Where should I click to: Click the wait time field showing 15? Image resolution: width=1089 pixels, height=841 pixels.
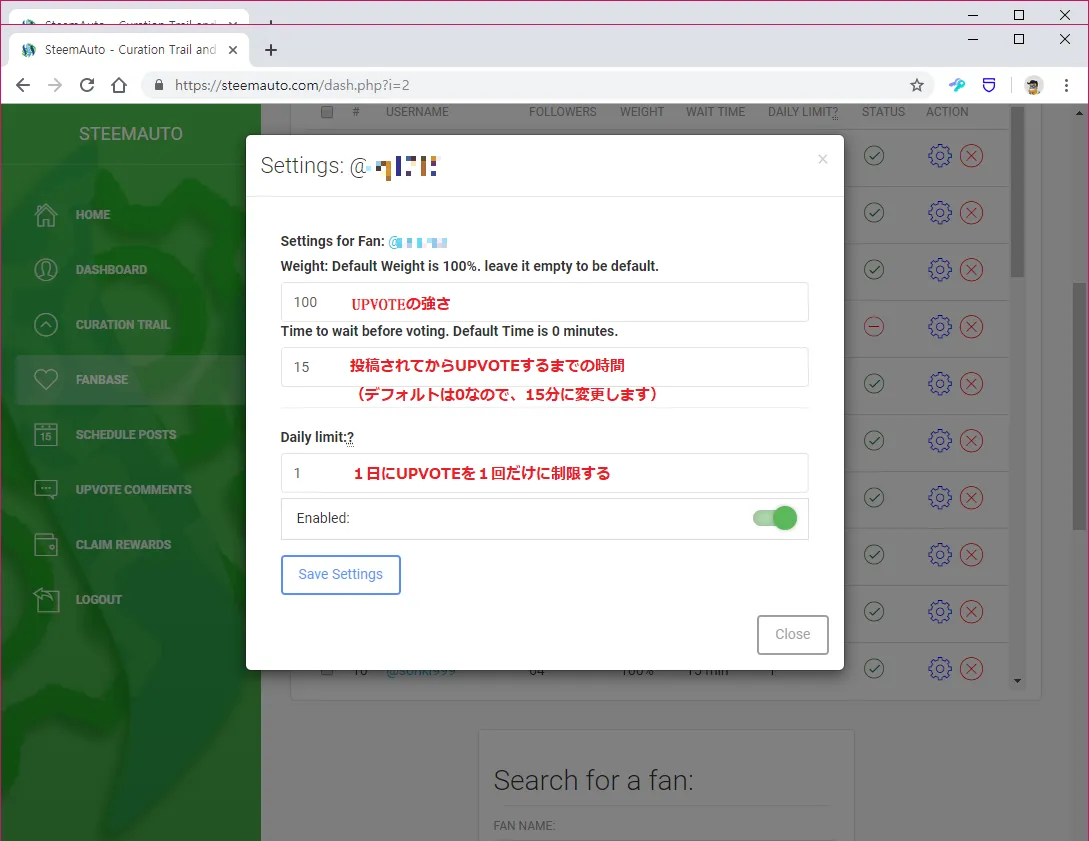[544, 367]
